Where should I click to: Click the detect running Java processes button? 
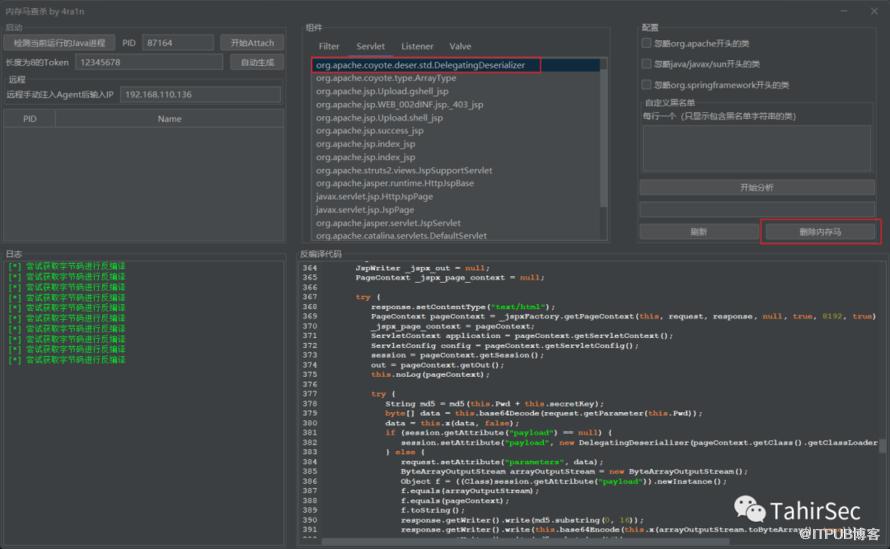pyautogui.click(x=59, y=43)
